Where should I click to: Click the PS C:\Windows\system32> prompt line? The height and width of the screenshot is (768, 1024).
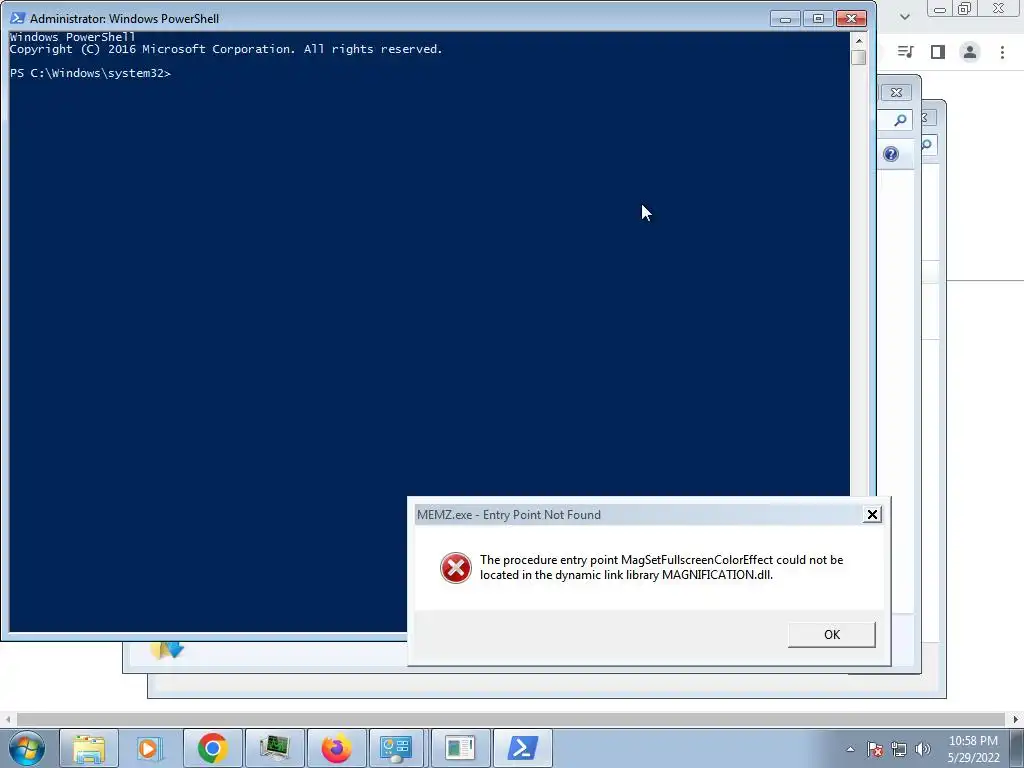click(90, 73)
